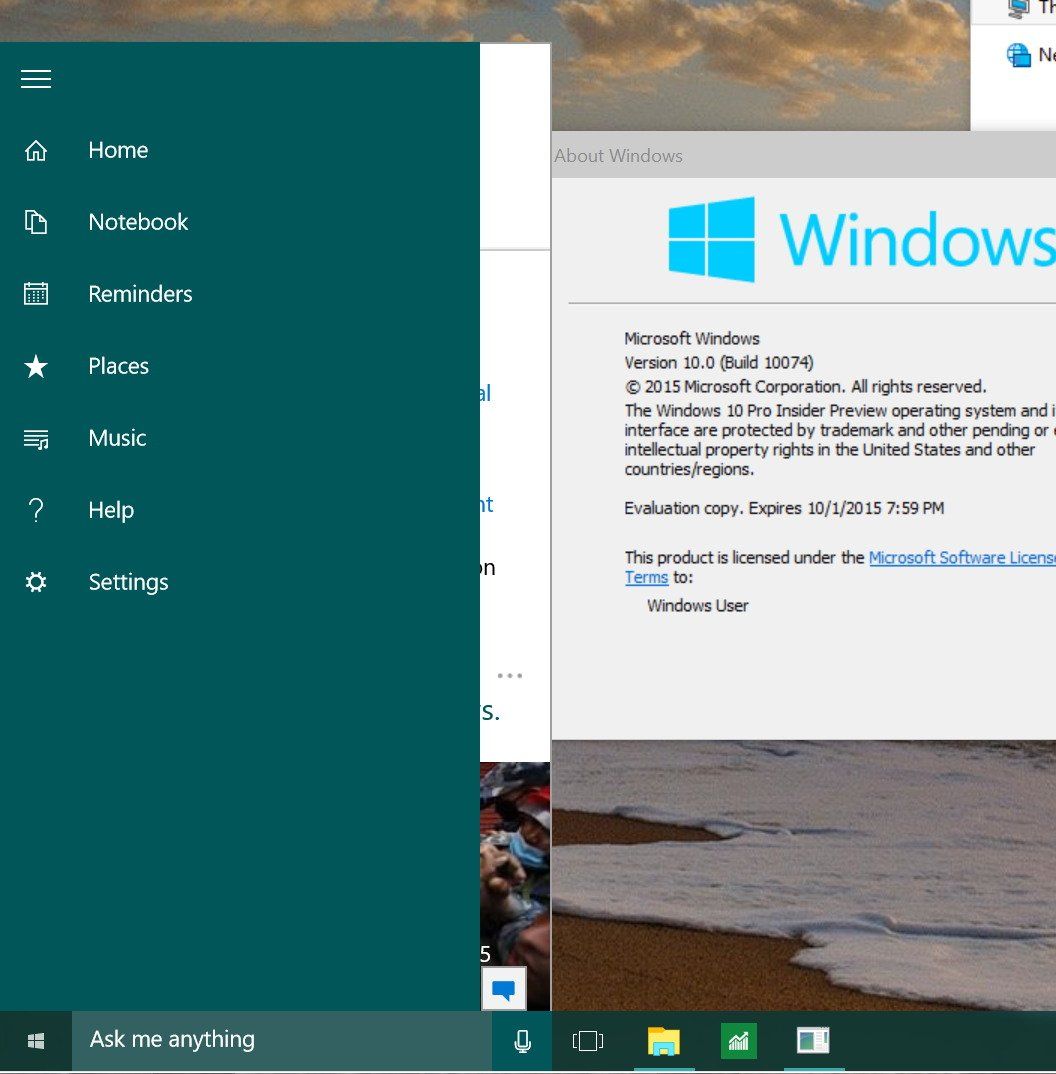This screenshot has width=1056, height=1074.
Task: Select Notebook from the Cortana menu
Action: tap(138, 222)
